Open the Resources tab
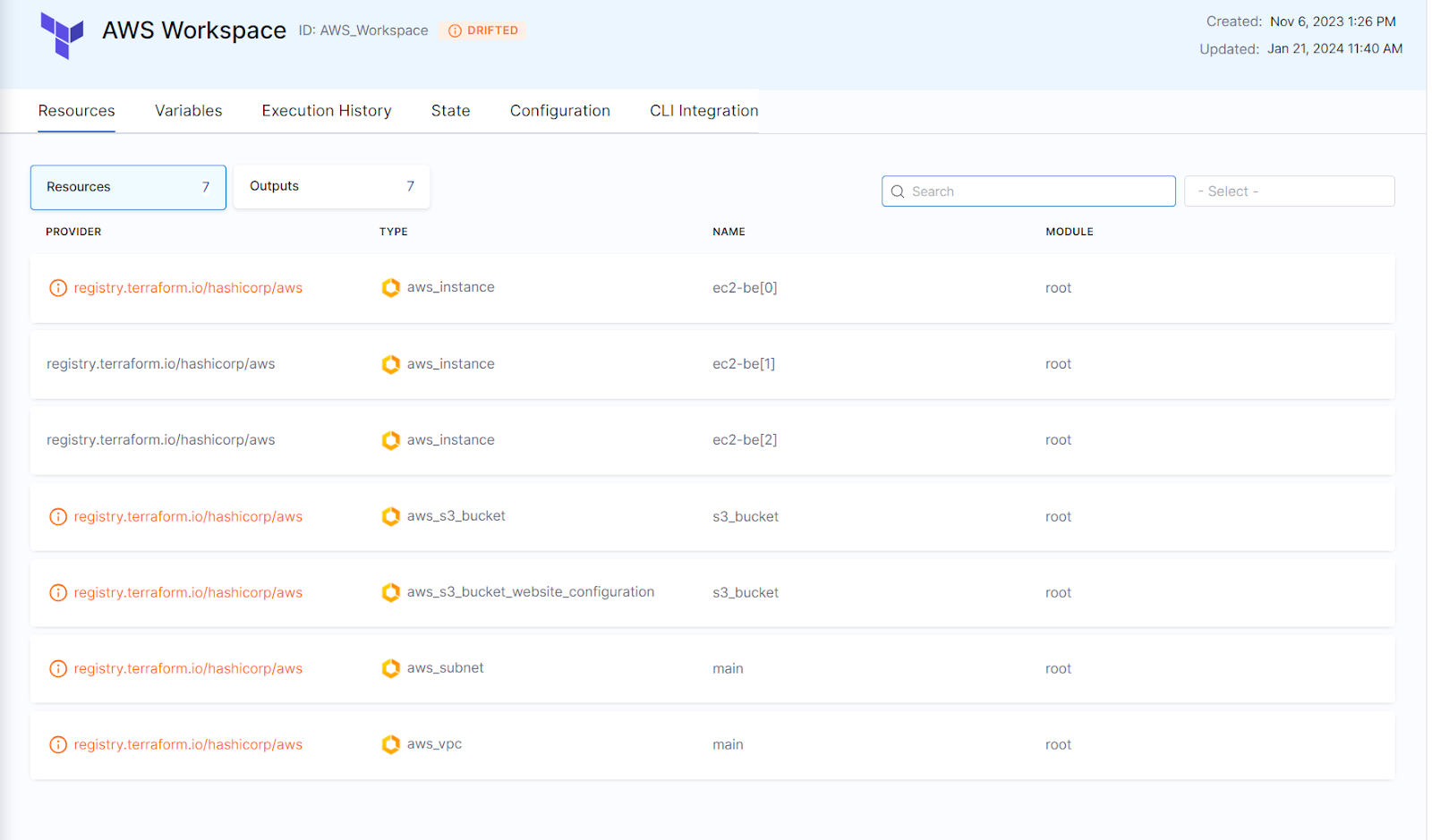 pos(76,111)
